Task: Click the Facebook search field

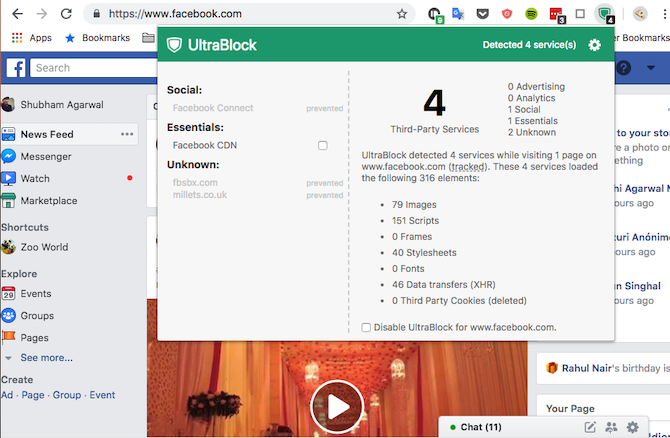Action: [x=94, y=68]
